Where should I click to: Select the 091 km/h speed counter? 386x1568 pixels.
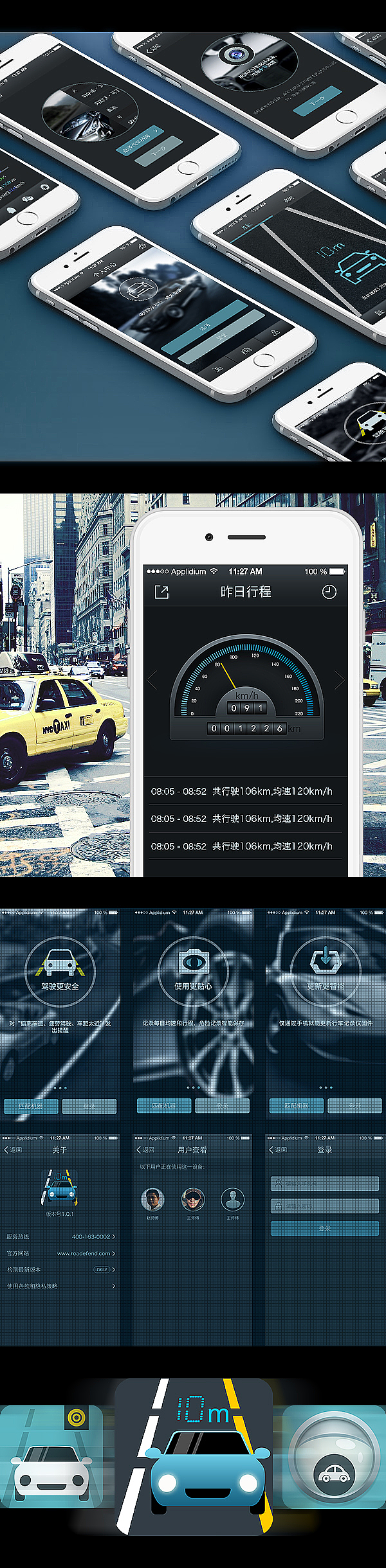(x=247, y=708)
